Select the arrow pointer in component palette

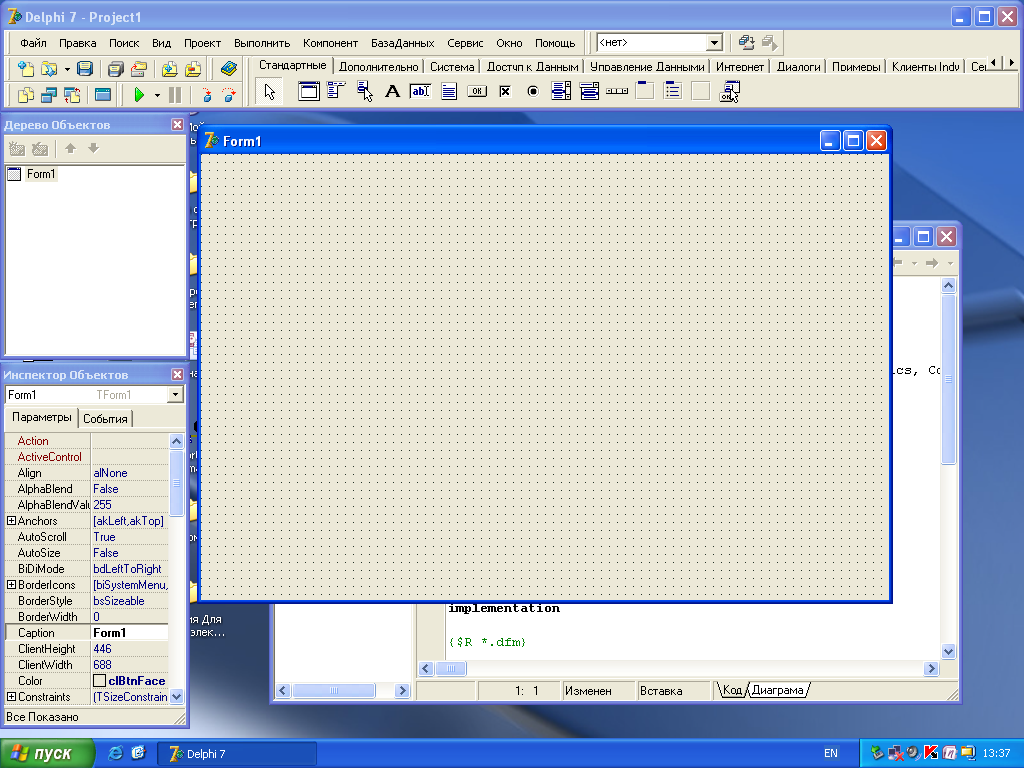pos(270,91)
